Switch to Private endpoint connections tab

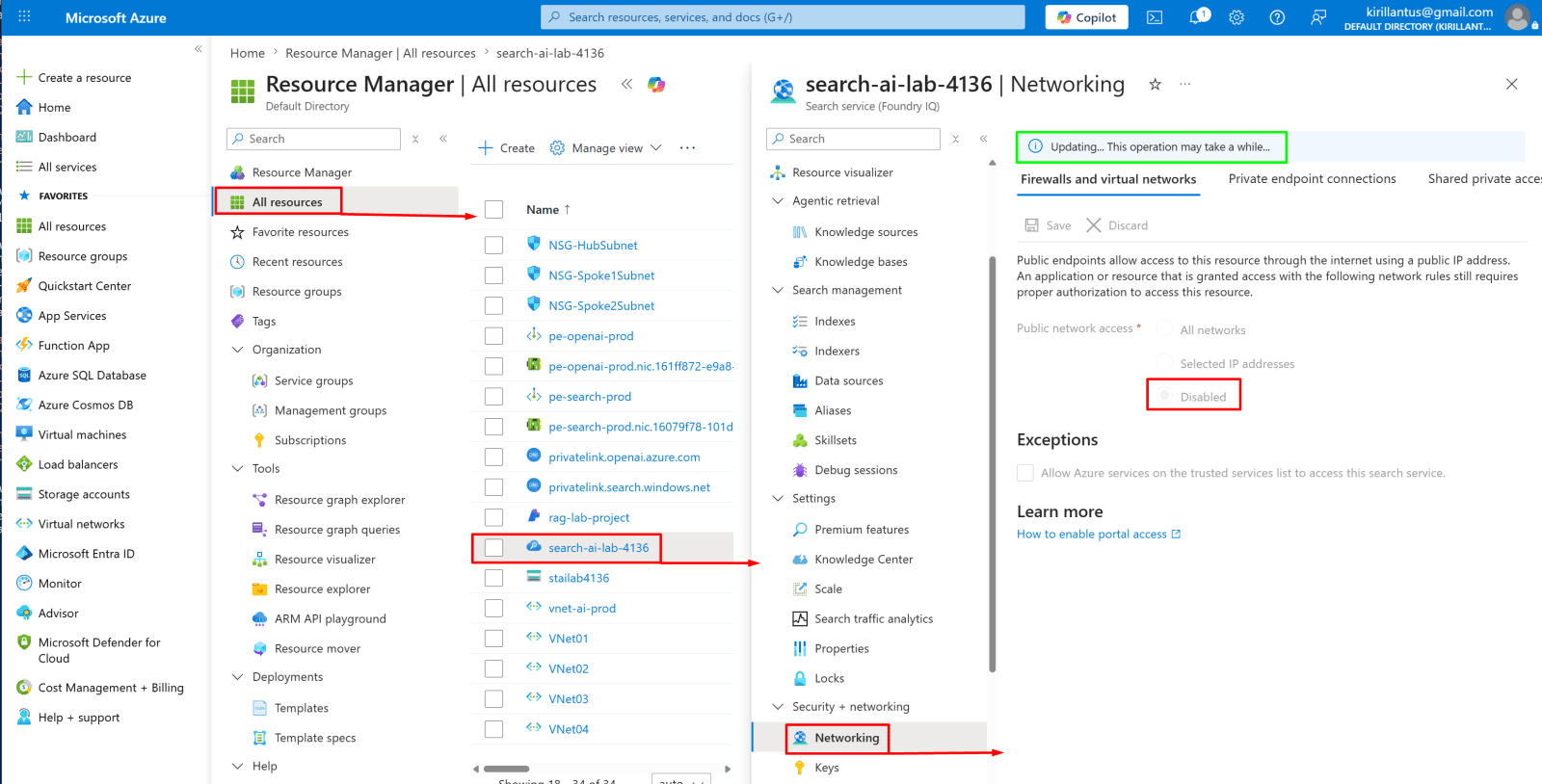coord(1312,179)
